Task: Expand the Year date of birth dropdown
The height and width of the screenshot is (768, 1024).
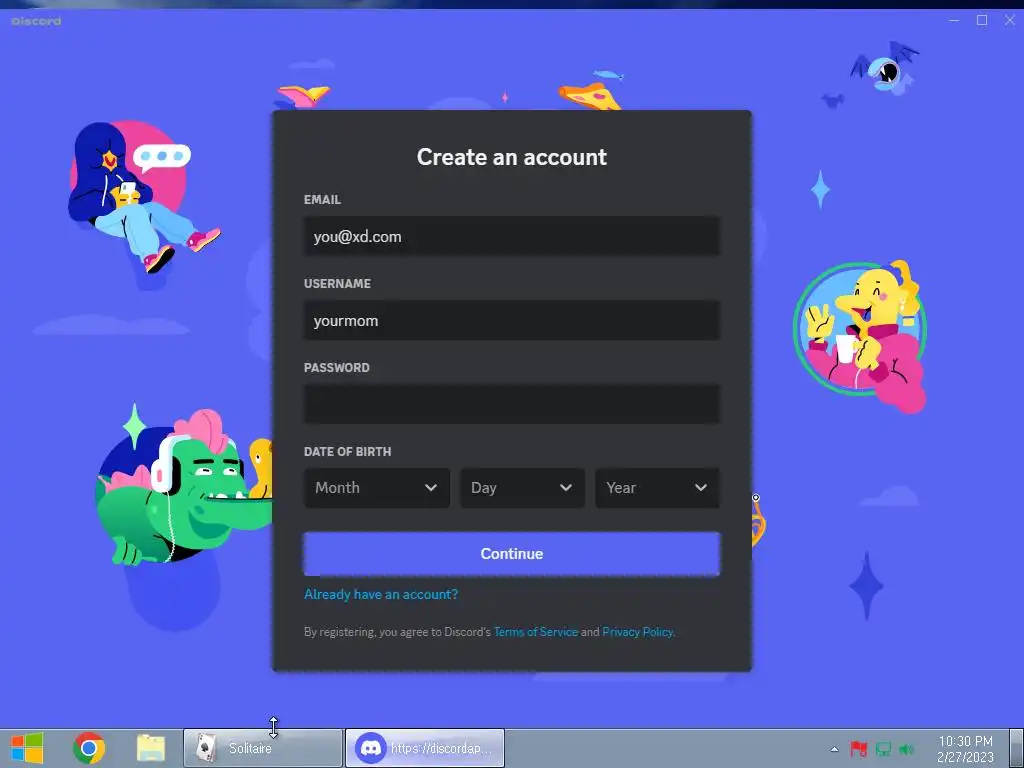Action: click(658, 488)
